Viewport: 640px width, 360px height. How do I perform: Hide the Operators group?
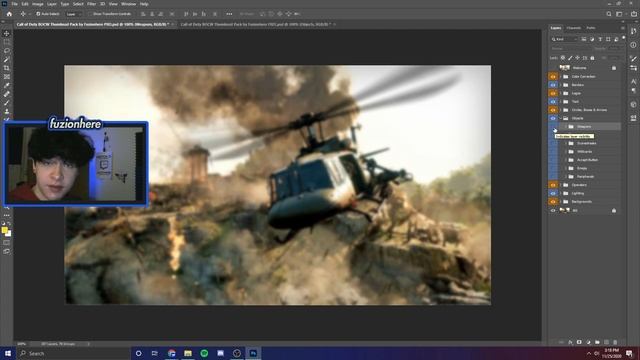(x=553, y=185)
